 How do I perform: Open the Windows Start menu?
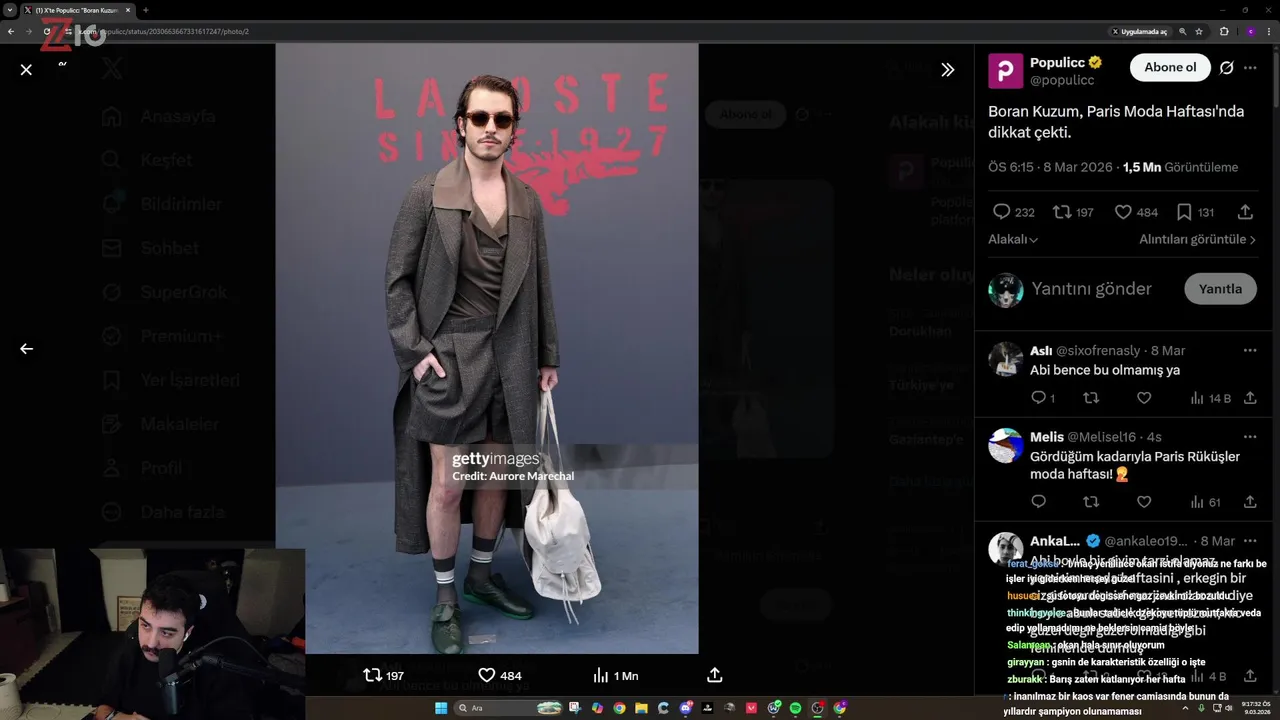click(x=441, y=708)
